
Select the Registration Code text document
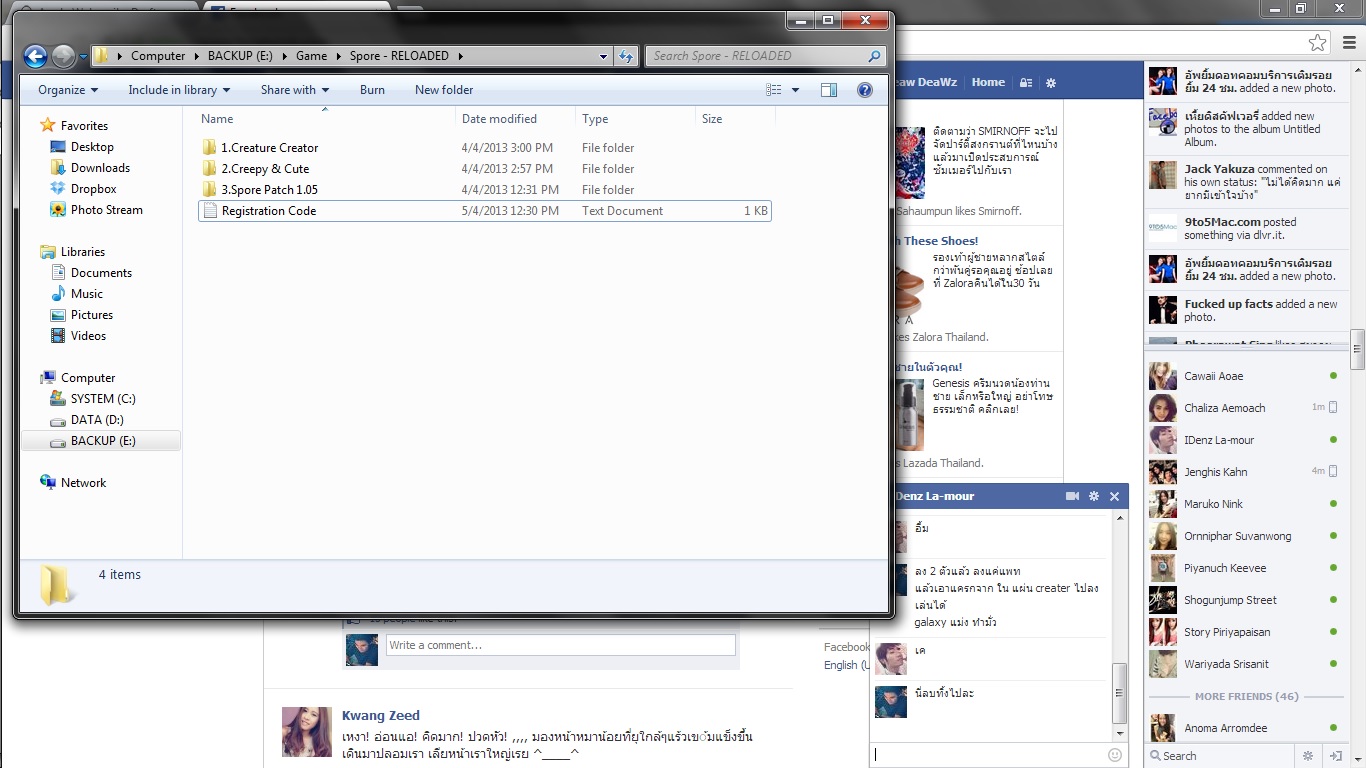(485, 211)
